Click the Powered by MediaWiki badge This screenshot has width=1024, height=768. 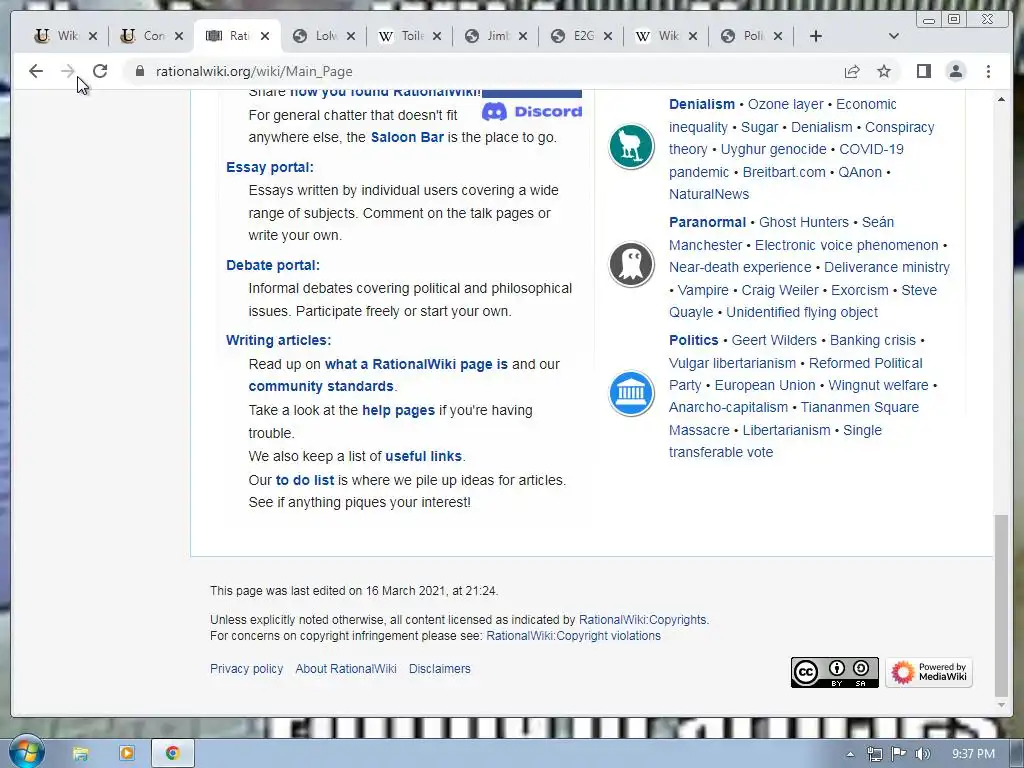(x=929, y=673)
